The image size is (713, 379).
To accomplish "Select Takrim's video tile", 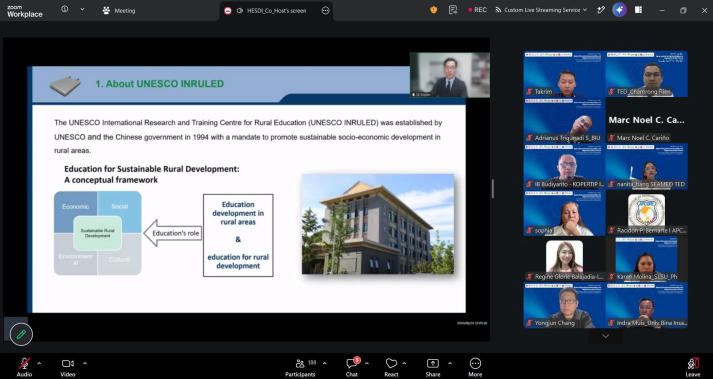I will tap(564, 74).
